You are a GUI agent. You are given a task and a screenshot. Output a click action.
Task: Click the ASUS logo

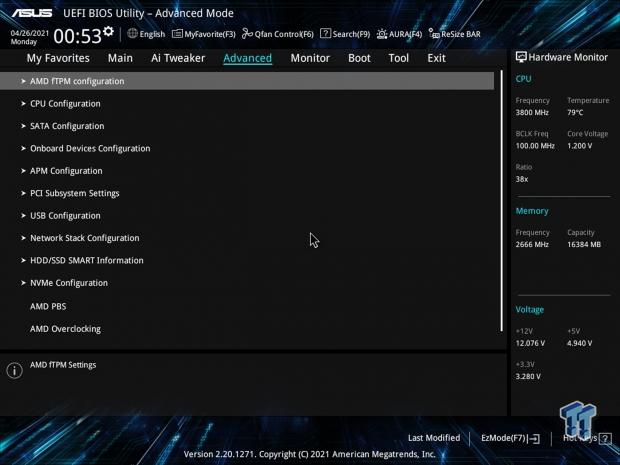pos(32,13)
